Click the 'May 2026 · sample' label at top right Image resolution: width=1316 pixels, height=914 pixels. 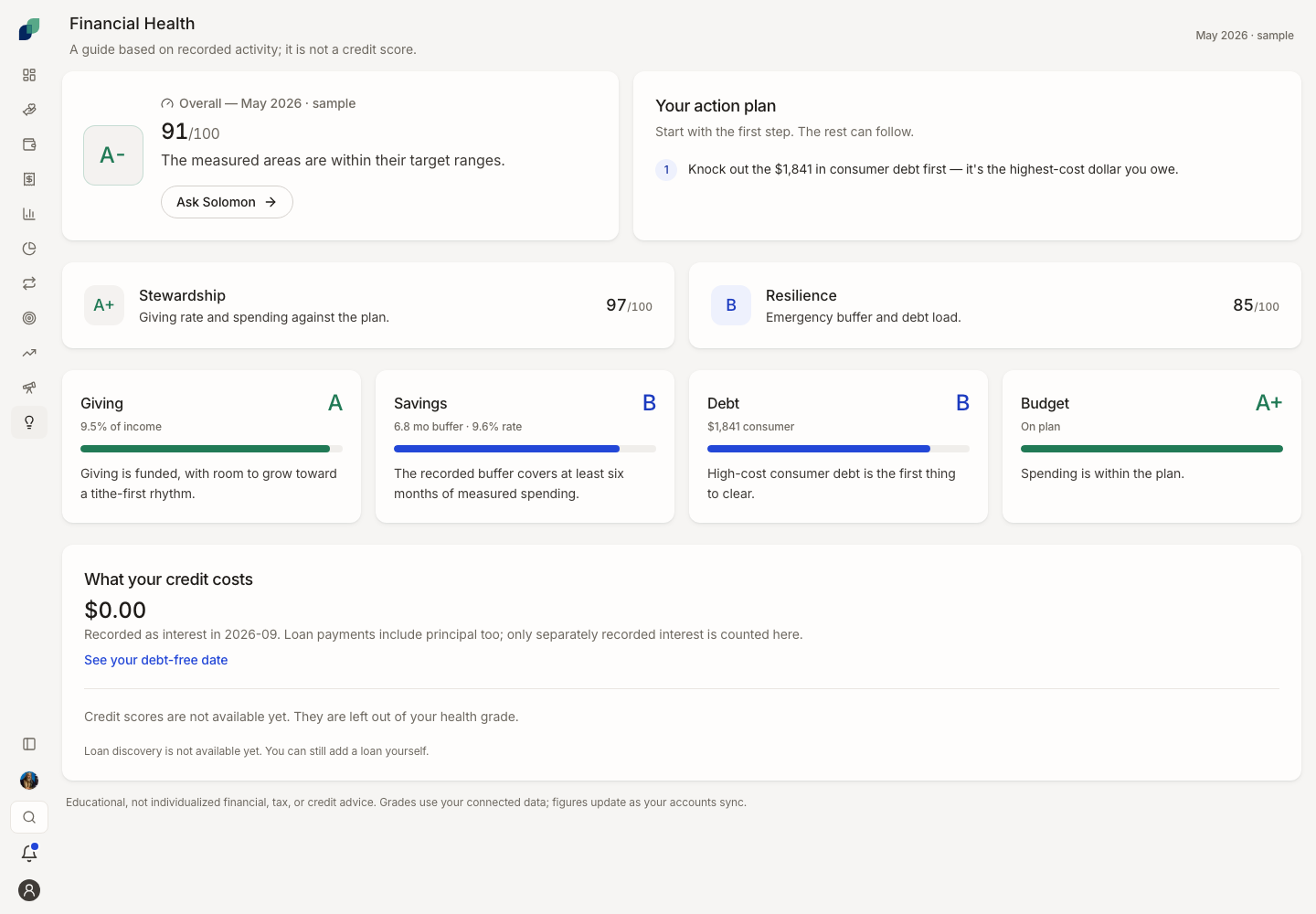coord(1245,36)
